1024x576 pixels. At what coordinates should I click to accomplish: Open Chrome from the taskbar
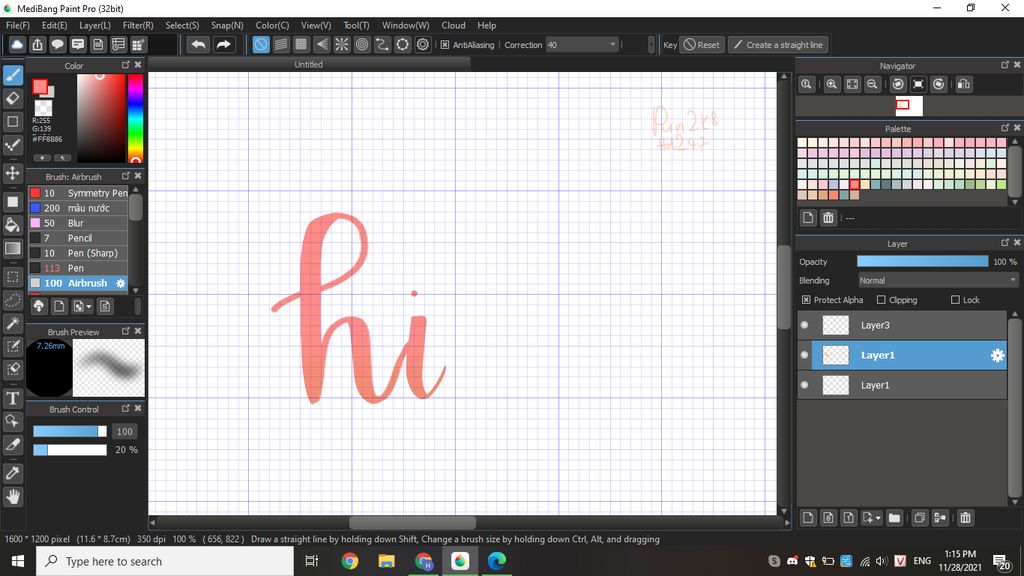click(x=350, y=561)
